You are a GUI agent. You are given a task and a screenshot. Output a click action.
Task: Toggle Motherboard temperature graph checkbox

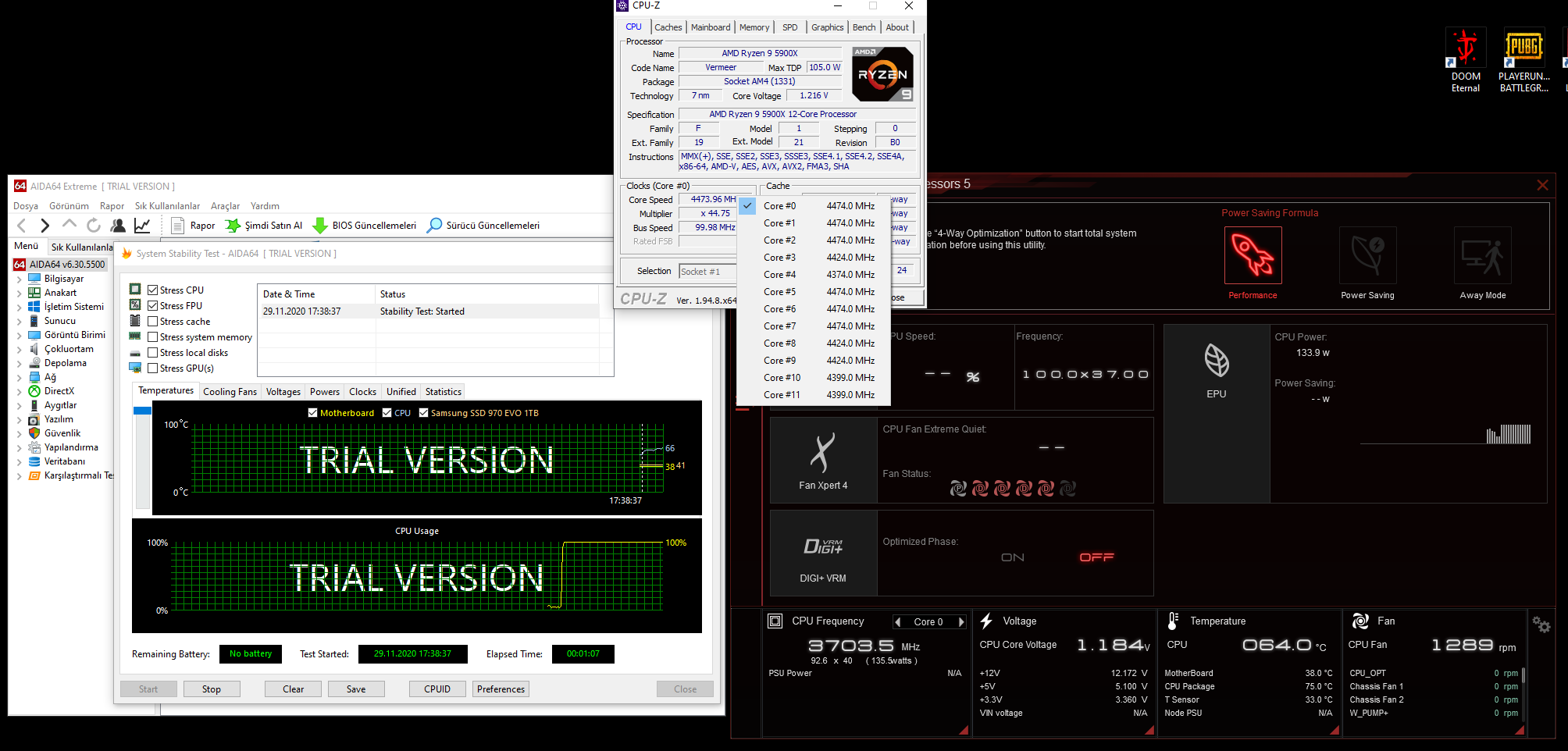(313, 413)
